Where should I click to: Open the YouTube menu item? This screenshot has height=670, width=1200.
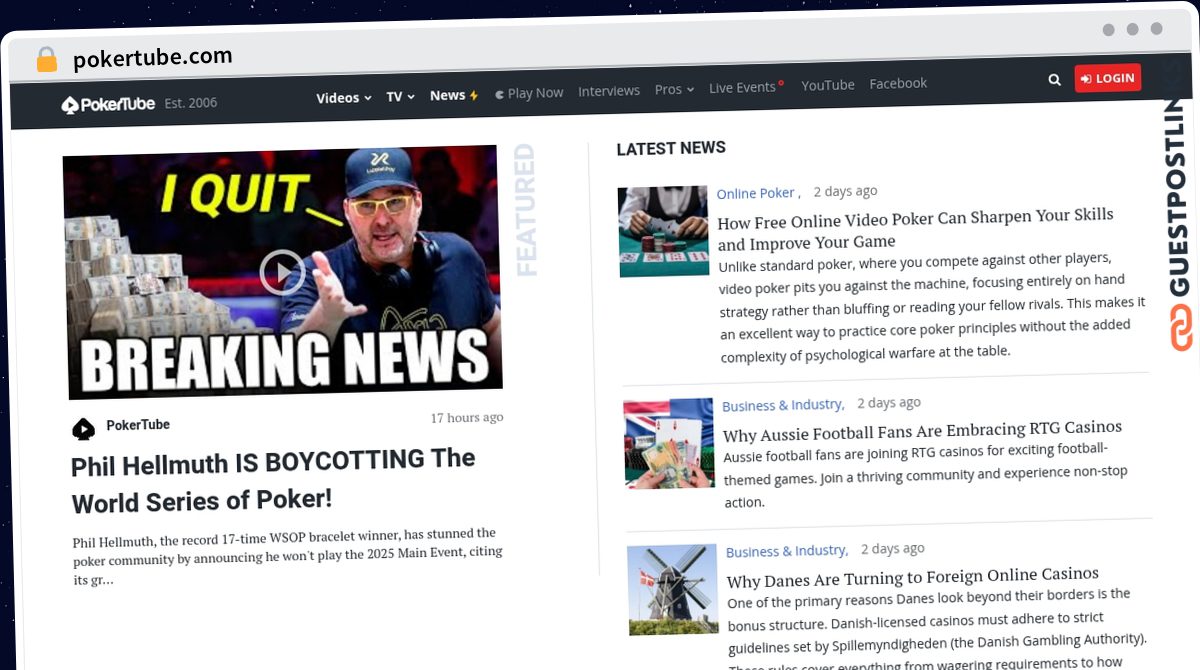click(828, 85)
